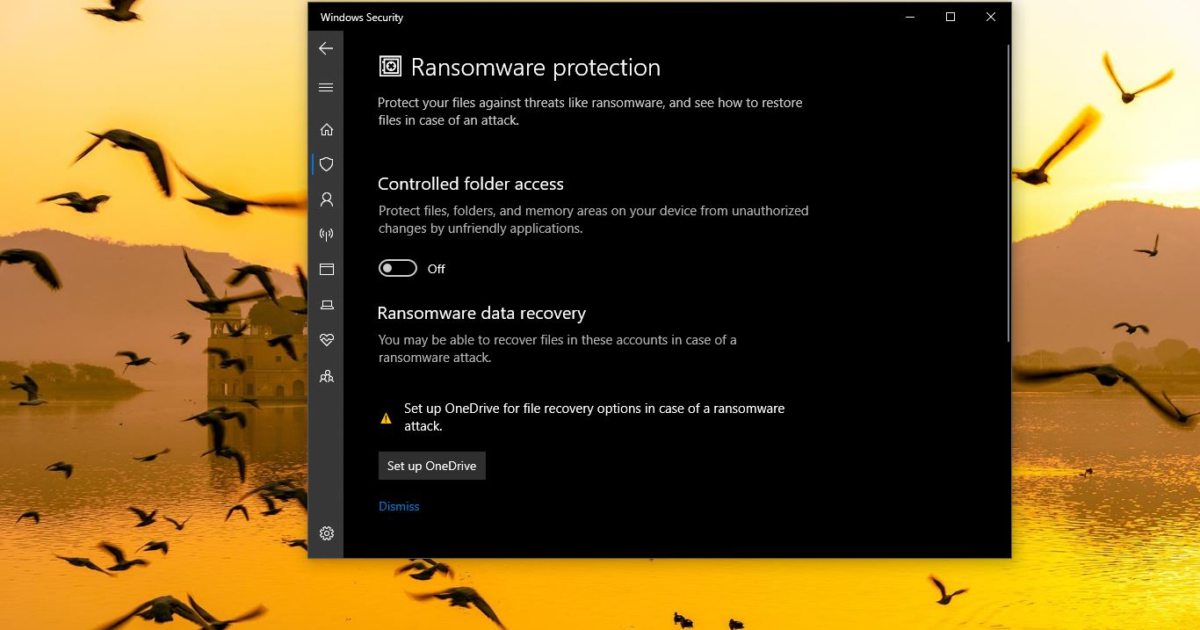Open App & browser control

[x=326, y=269]
